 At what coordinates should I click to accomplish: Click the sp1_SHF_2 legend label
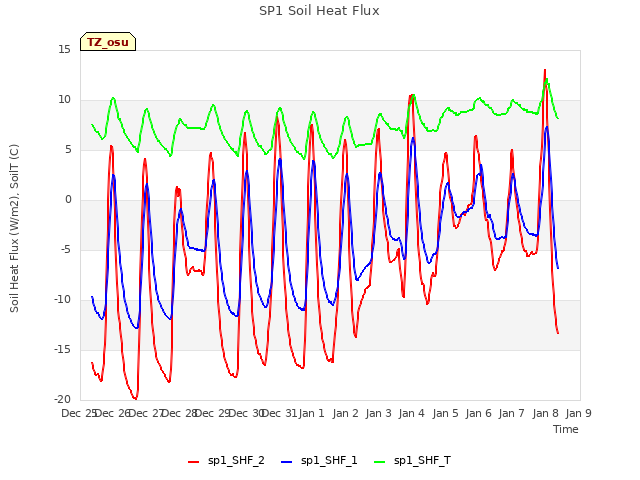236,460
